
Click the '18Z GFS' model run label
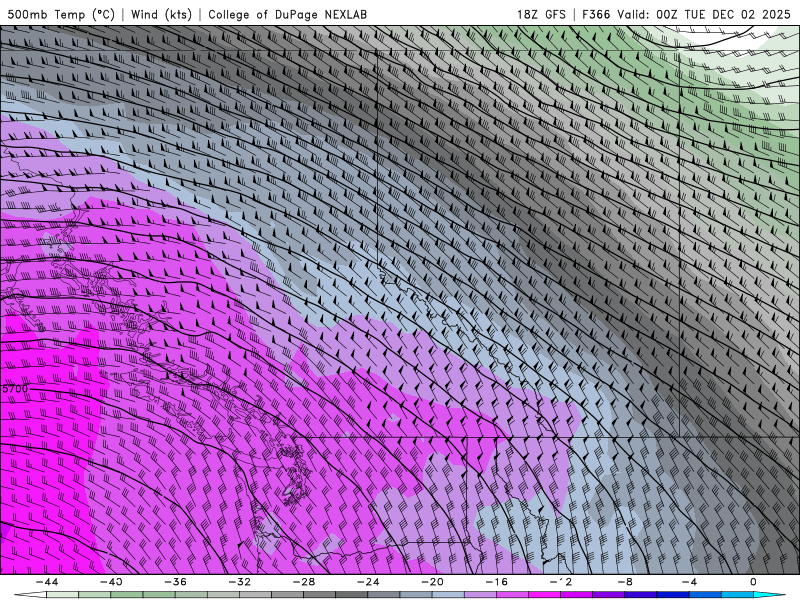coord(541,14)
